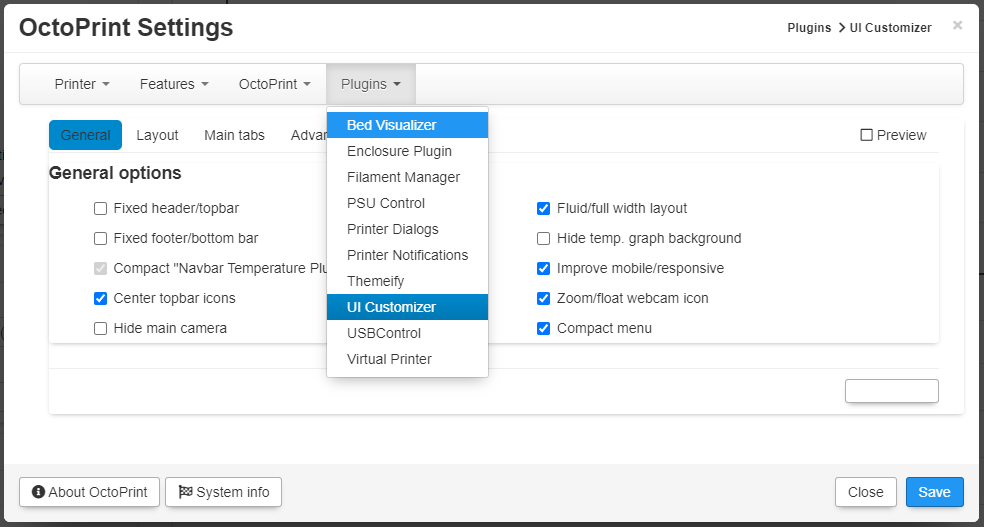Save the settings

[x=934, y=492]
